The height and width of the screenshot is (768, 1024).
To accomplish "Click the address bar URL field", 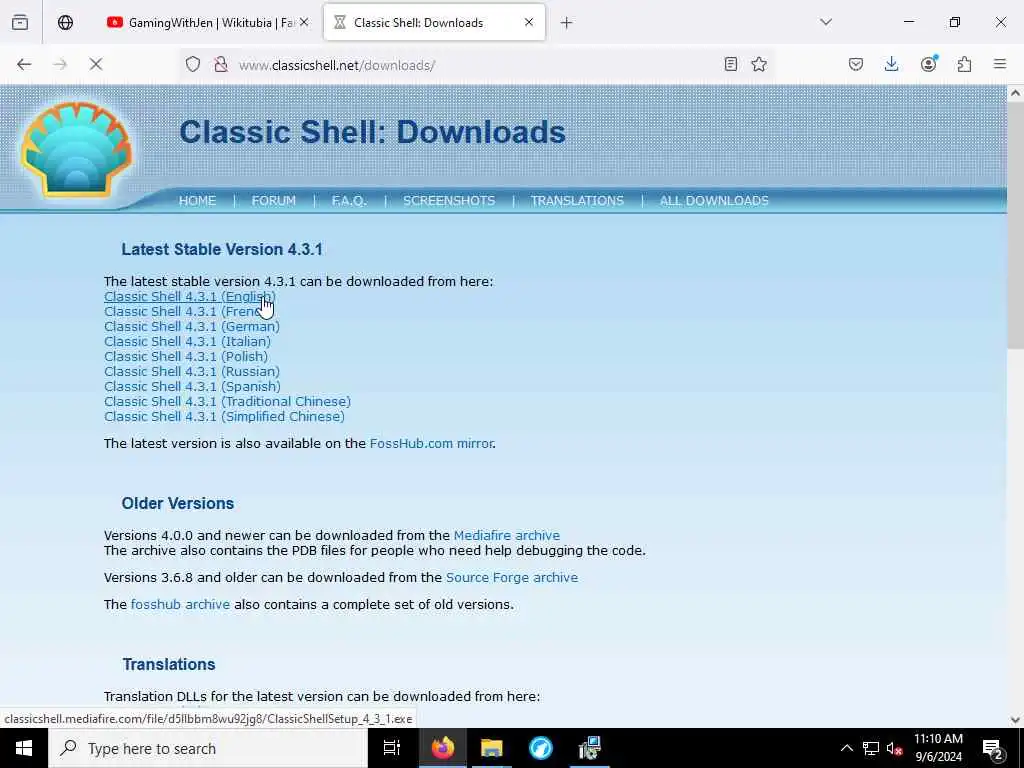I will (x=477, y=65).
